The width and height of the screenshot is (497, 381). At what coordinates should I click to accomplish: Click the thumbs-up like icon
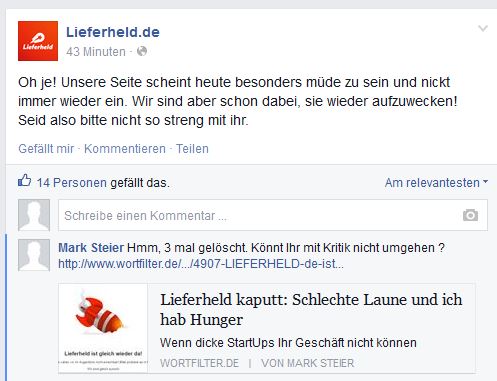point(25,181)
